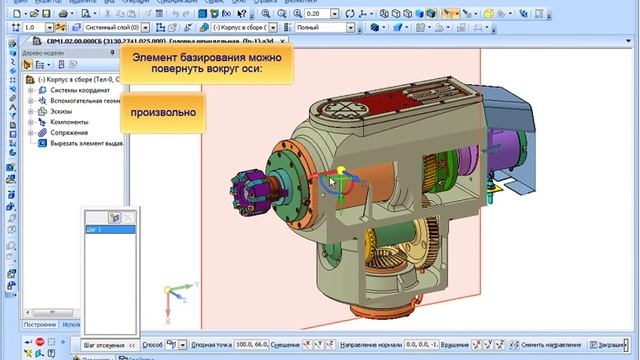Open the Системный слой dropdown
The height and width of the screenshot is (360, 640).
145,27
